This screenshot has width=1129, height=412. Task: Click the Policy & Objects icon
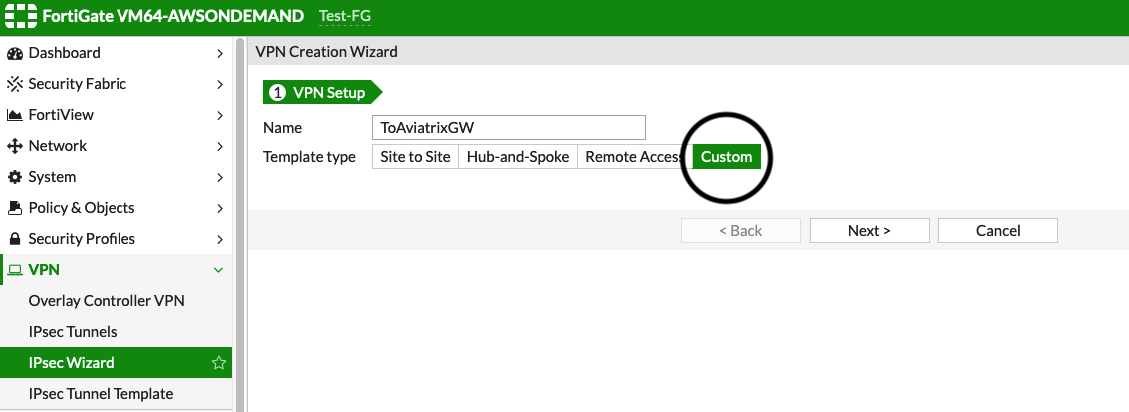pyautogui.click(x=15, y=208)
